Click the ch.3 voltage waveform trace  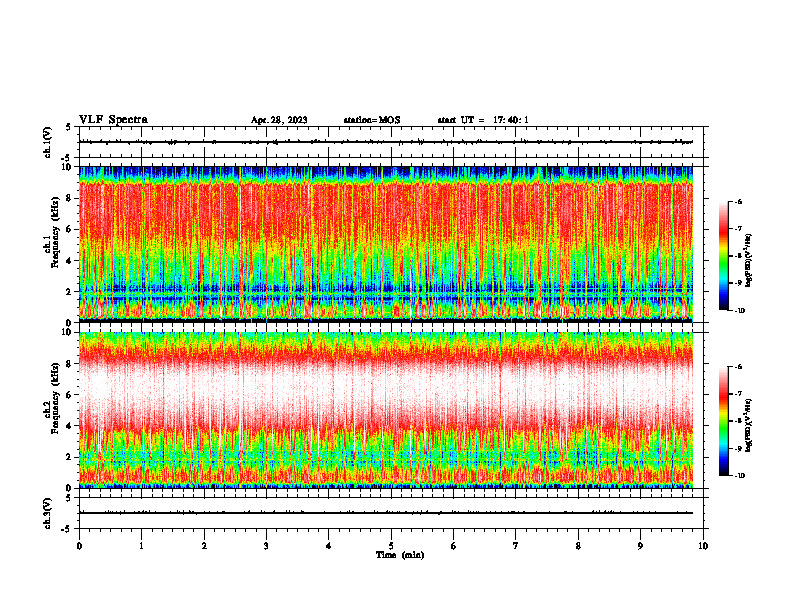point(386,513)
